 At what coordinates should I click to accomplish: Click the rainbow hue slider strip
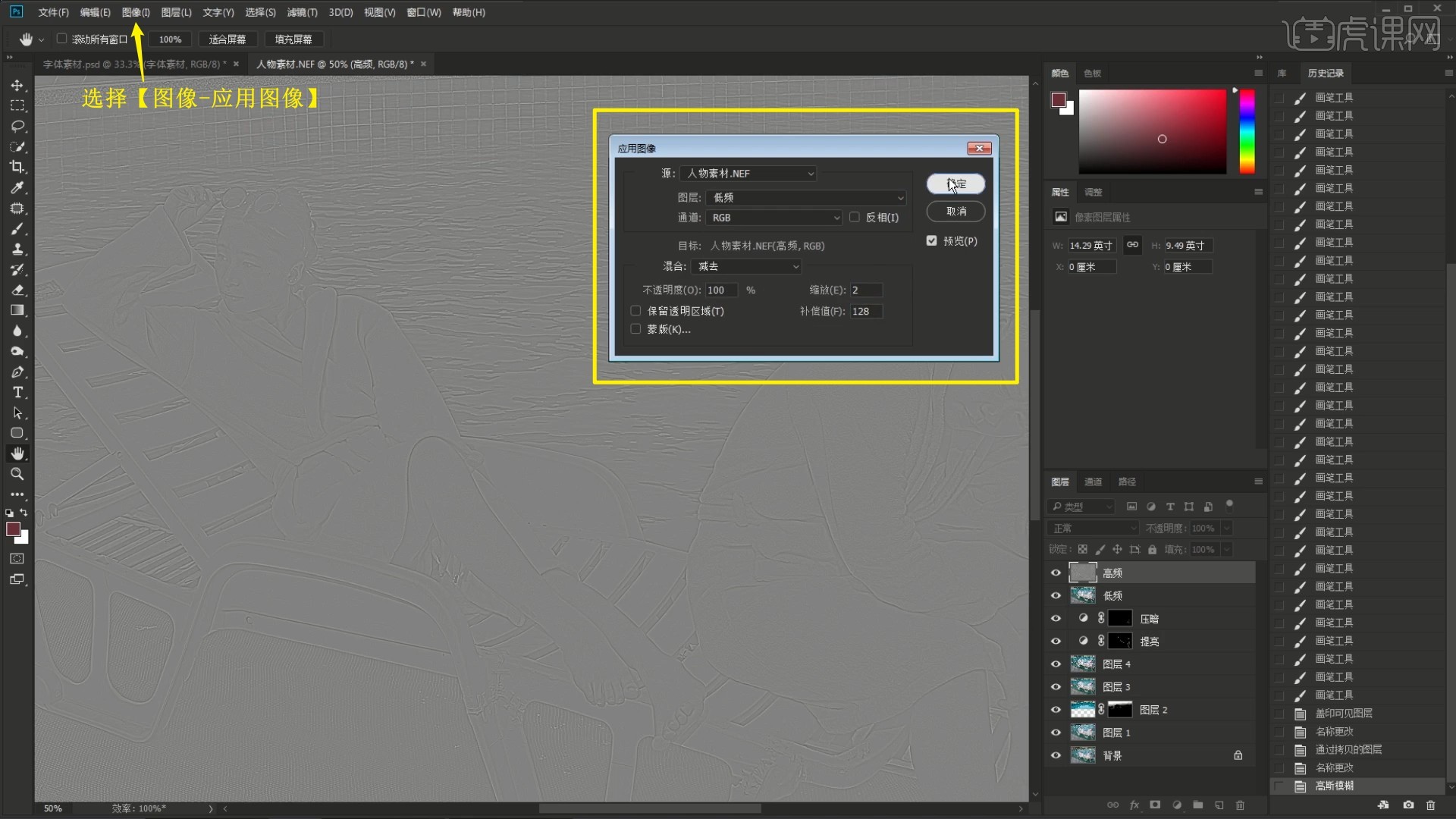1247,132
